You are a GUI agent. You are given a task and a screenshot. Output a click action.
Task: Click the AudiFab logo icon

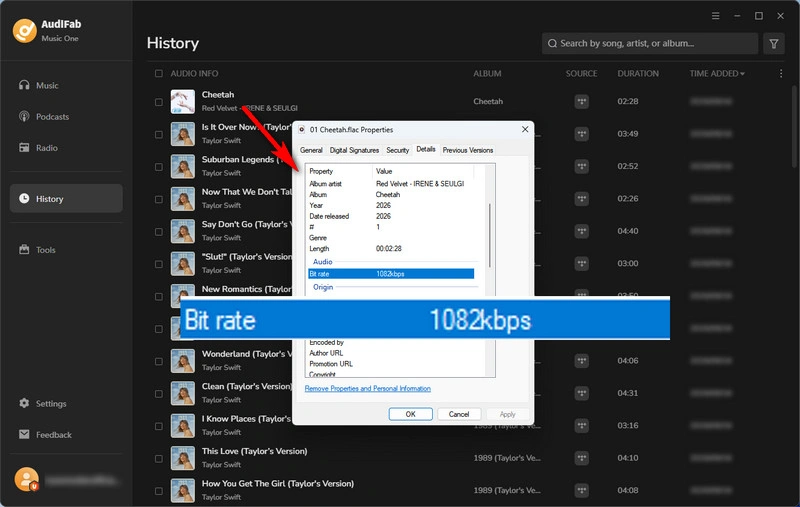pos(24,31)
